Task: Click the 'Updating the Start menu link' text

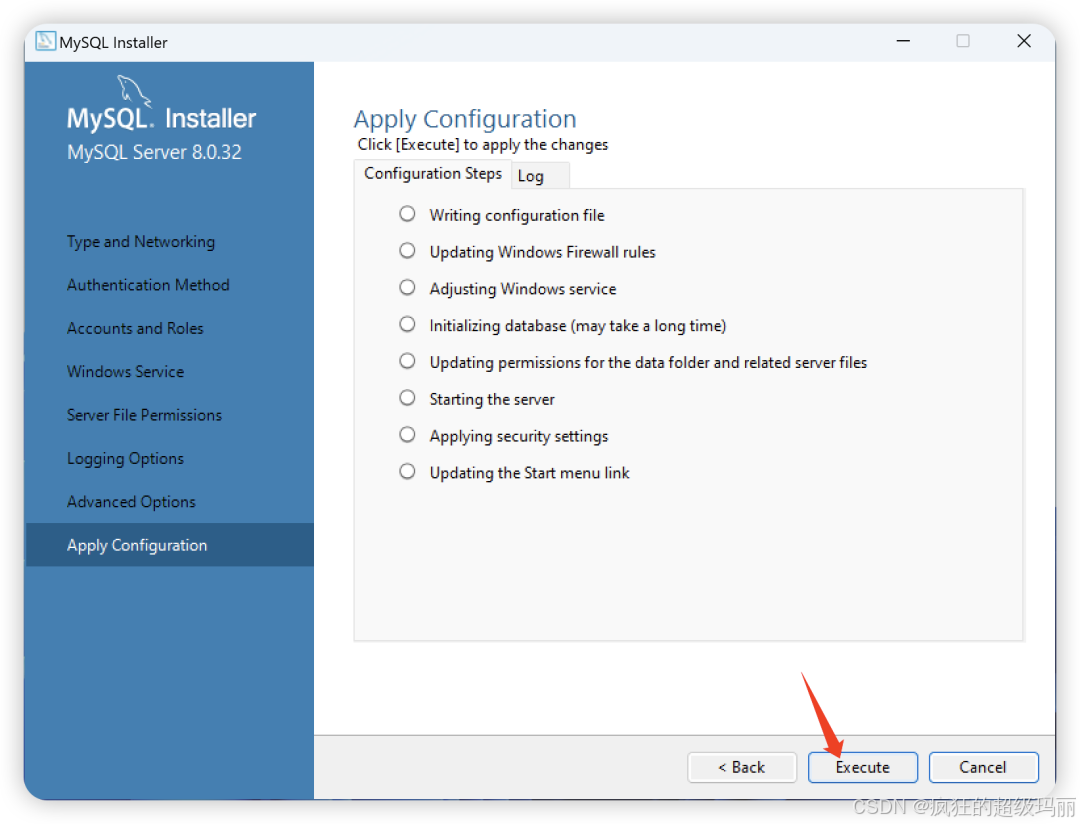Action: pyautogui.click(x=529, y=473)
